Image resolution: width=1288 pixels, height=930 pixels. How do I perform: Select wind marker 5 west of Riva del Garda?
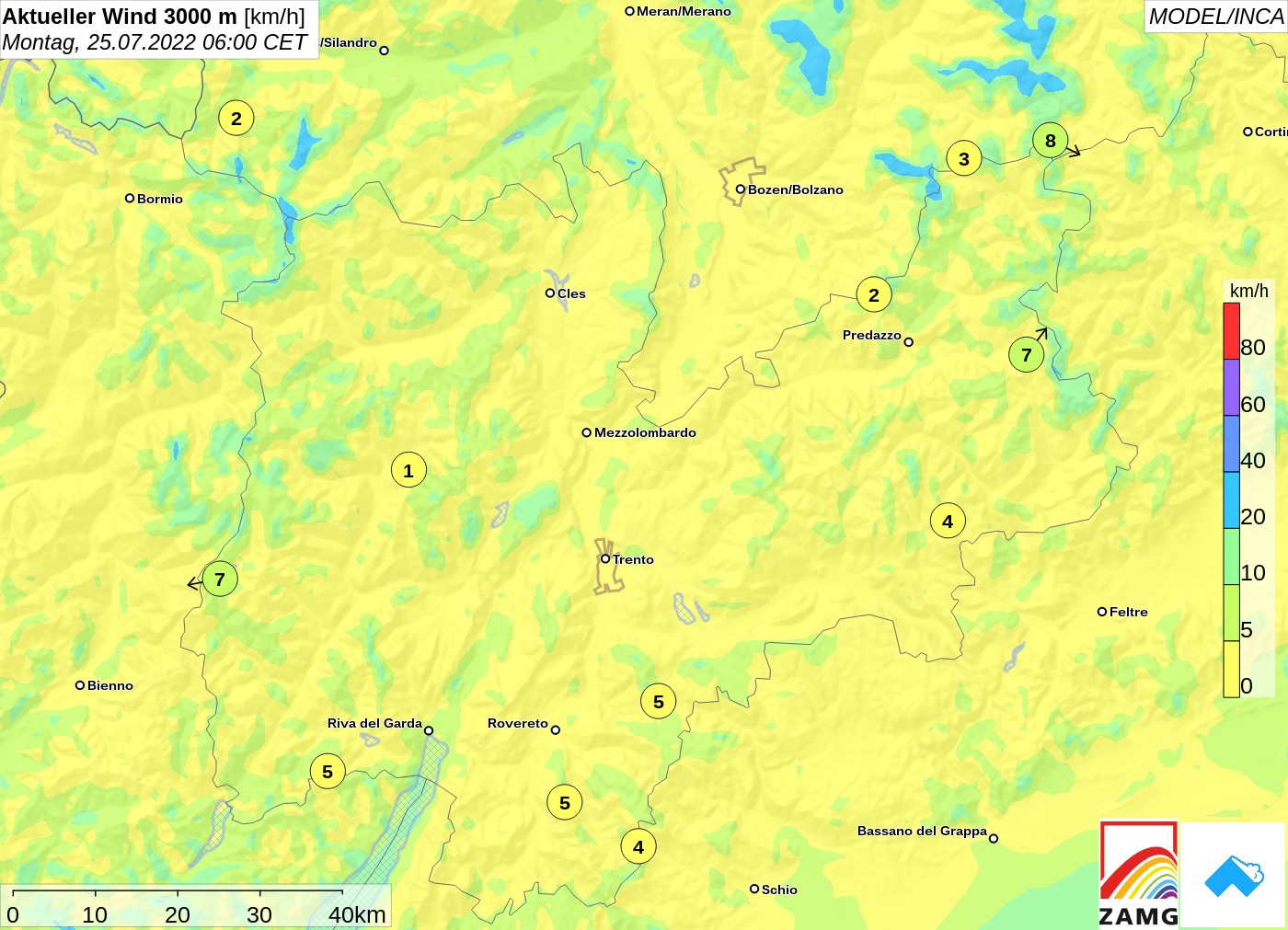(x=328, y=772)
